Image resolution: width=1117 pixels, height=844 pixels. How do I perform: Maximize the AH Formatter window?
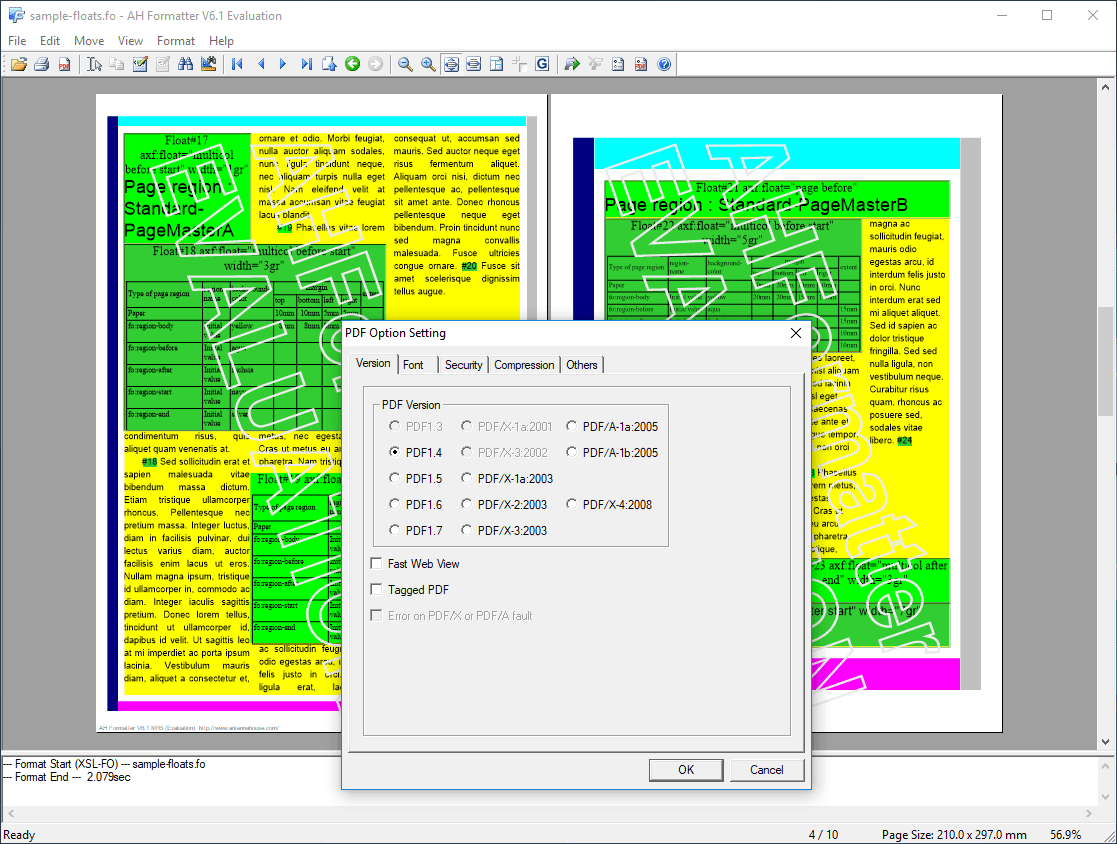point(1046,15)
